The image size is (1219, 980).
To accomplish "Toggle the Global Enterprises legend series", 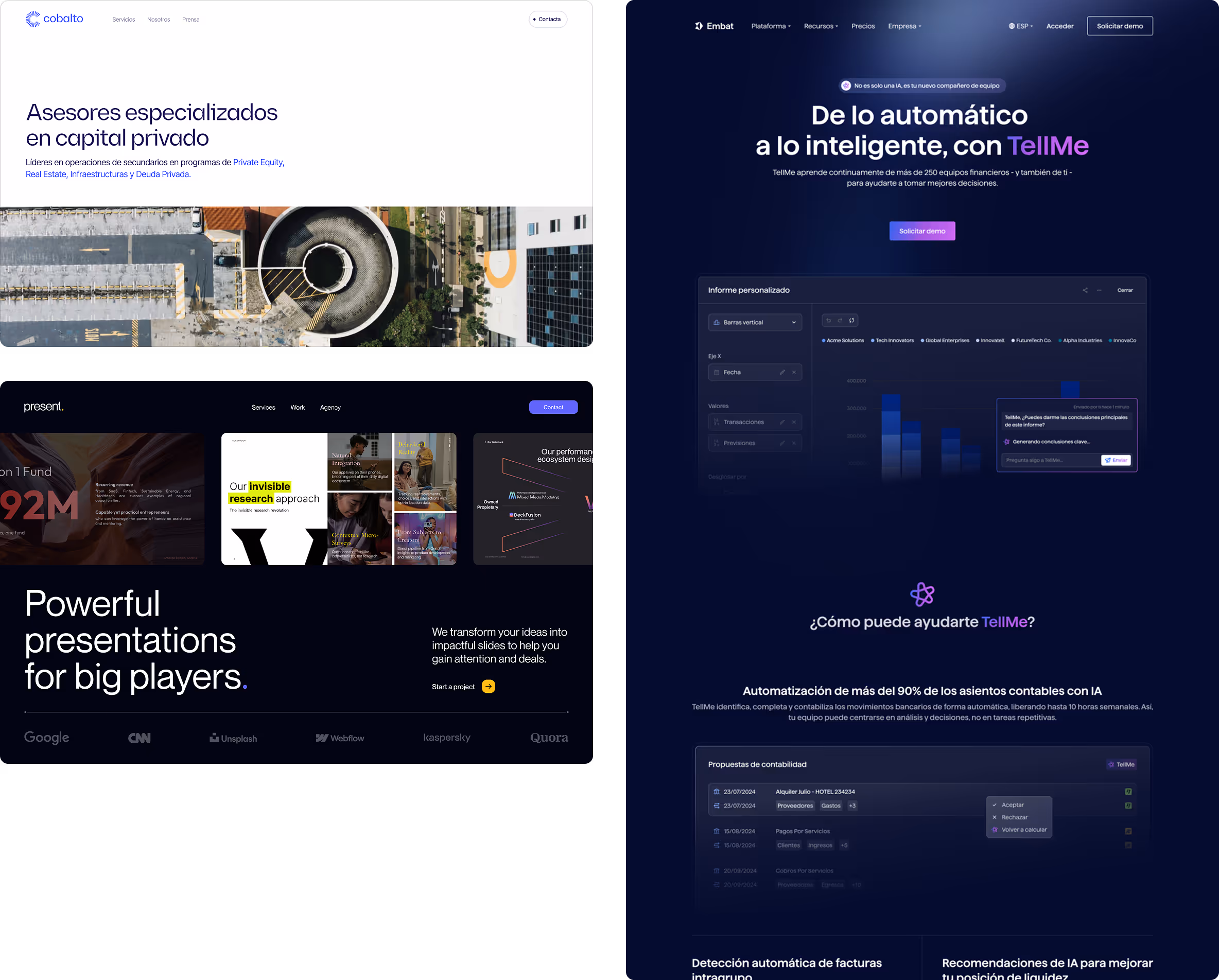I will click(x=945, y=341).
